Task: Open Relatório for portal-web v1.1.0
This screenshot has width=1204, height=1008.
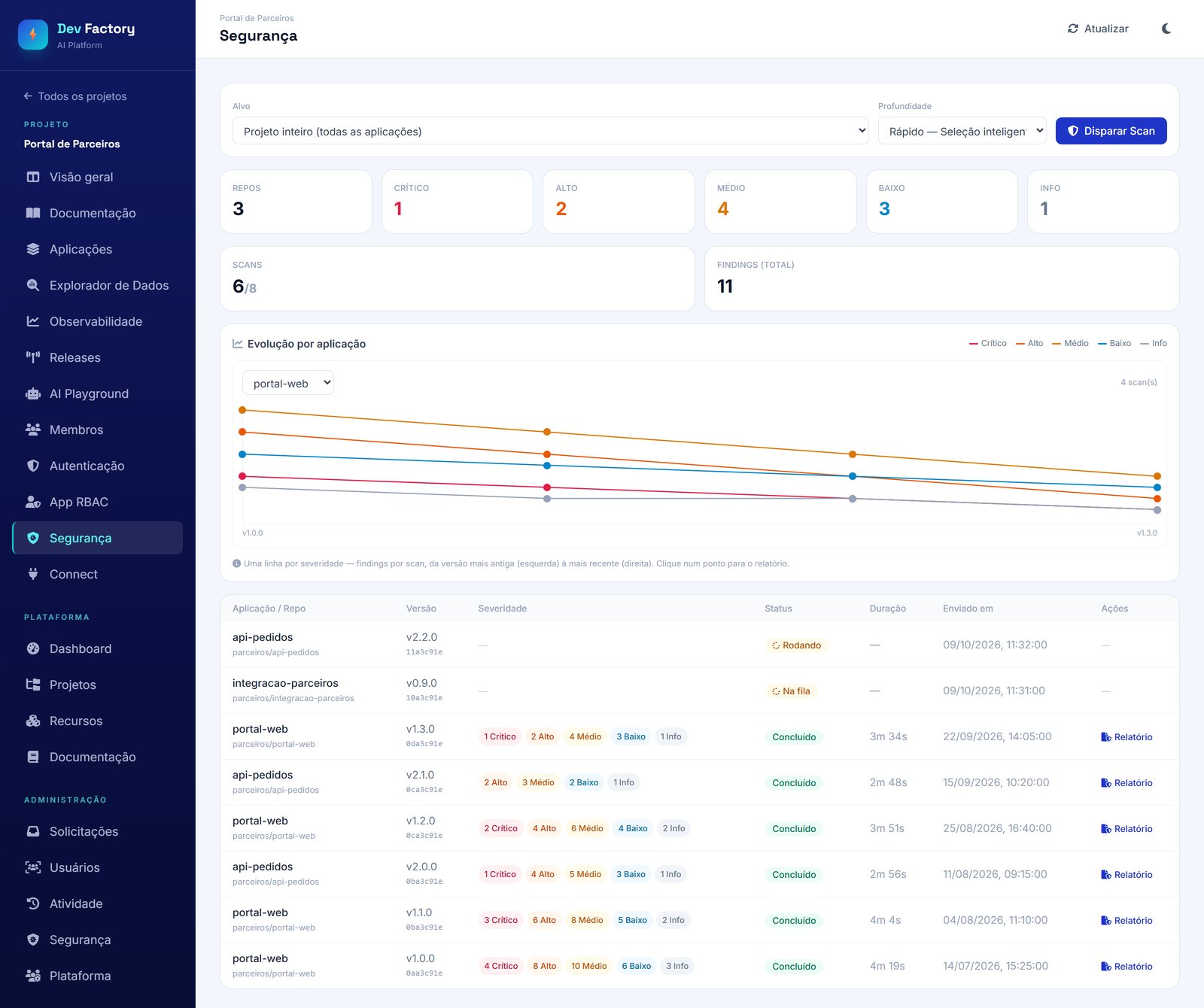Action: (1126, 921)
